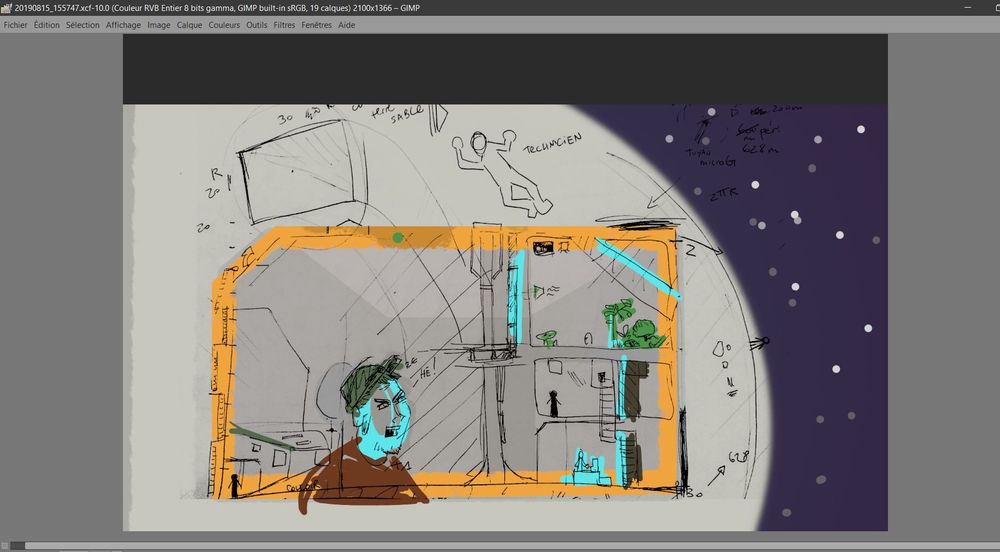
Task: Open the Sélection menu
Action: [x=83, y=25]
